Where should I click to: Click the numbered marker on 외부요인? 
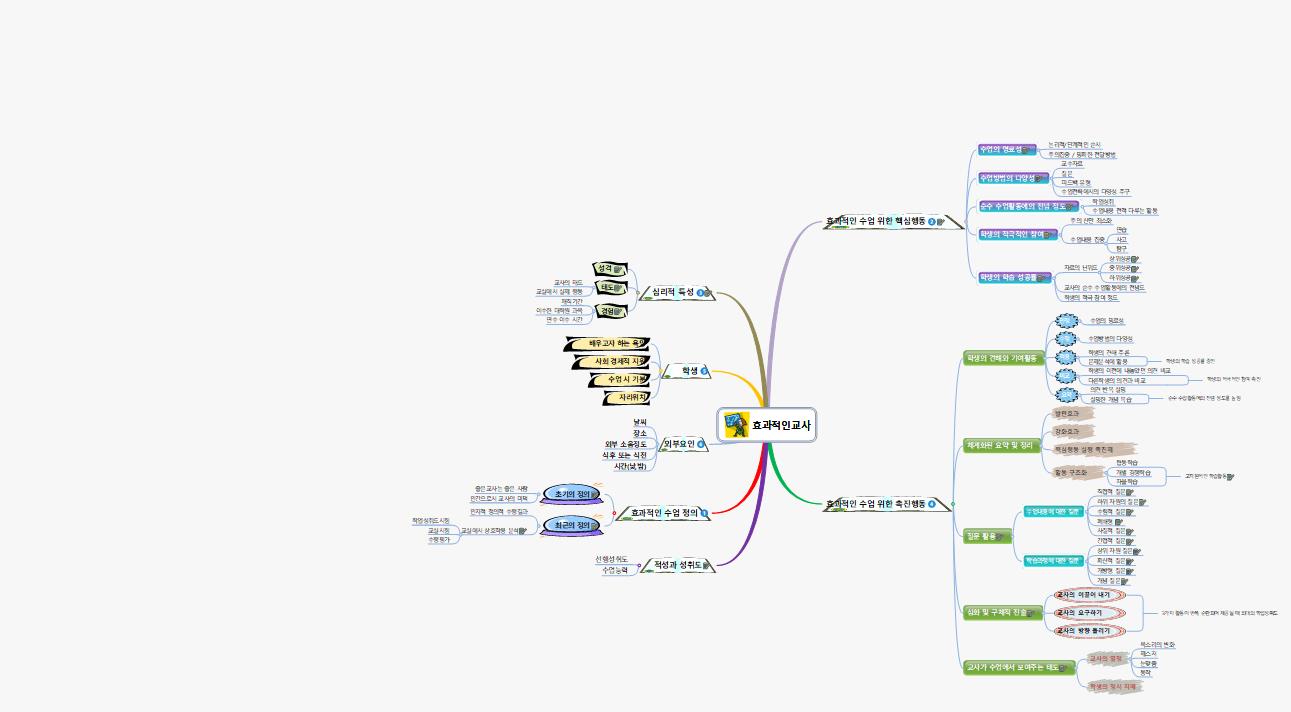(701, 444)
